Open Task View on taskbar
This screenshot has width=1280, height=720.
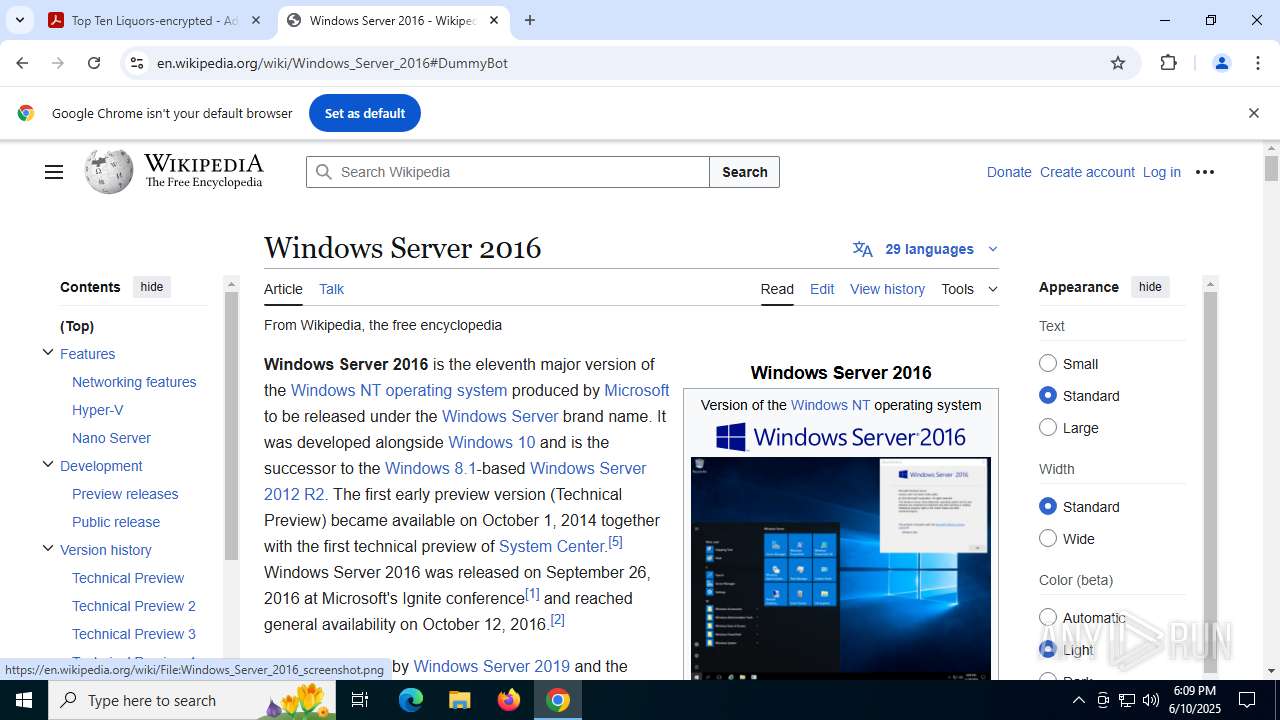[x=360, y=700]
